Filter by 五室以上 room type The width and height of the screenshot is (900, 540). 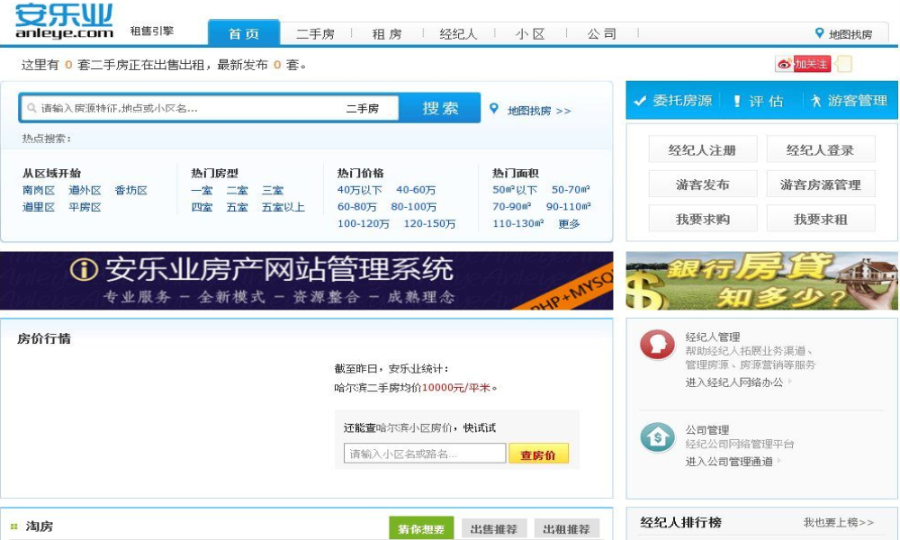pyautogui.click(x=283, y=207)
